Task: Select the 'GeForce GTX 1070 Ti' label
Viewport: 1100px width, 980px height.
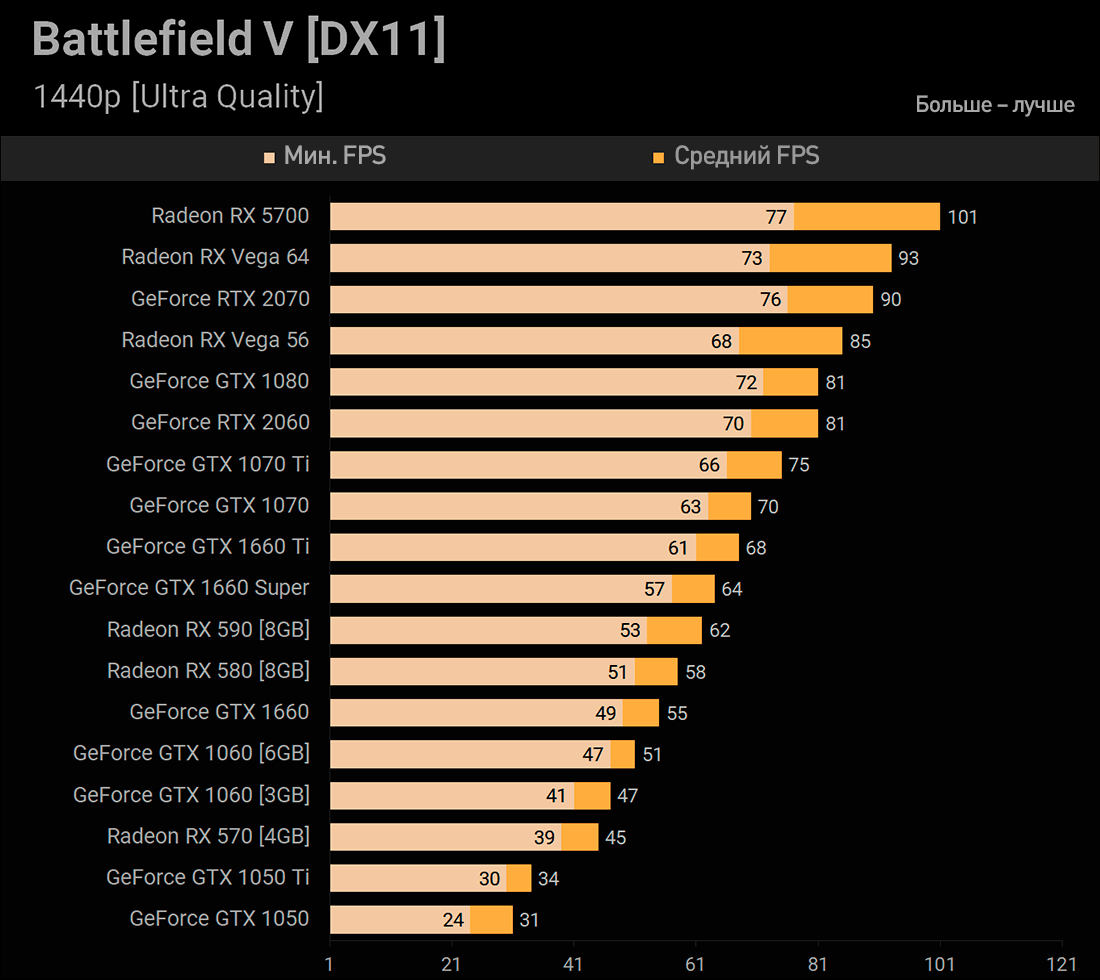Action: coord(208,464)
